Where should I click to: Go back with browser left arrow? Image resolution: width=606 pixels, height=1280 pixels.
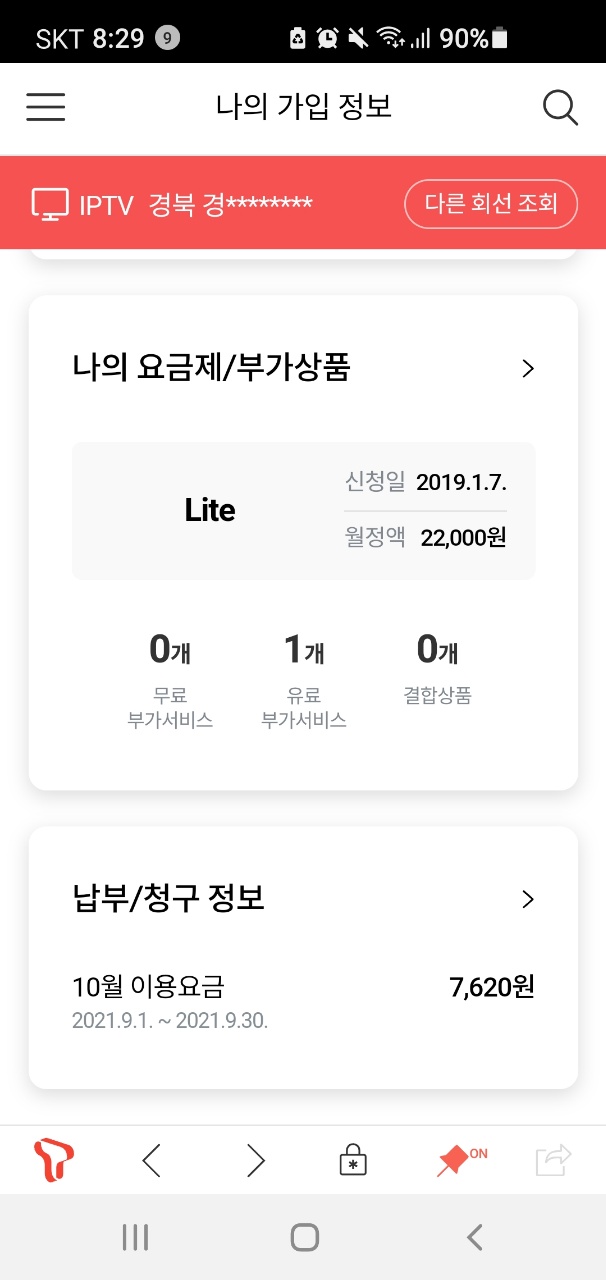pos(151,1160)
